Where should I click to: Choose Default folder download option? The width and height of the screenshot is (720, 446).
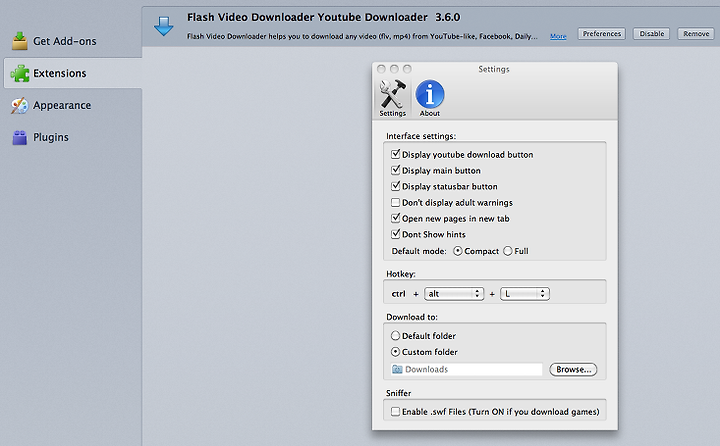click(x=395, y=336)
